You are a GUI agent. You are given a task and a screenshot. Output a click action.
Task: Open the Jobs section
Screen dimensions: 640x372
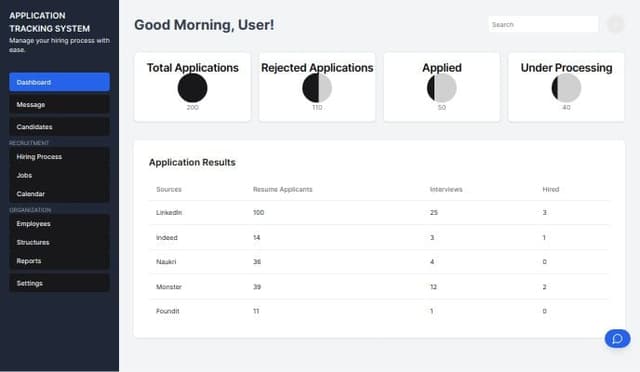[x=59, y=175]
